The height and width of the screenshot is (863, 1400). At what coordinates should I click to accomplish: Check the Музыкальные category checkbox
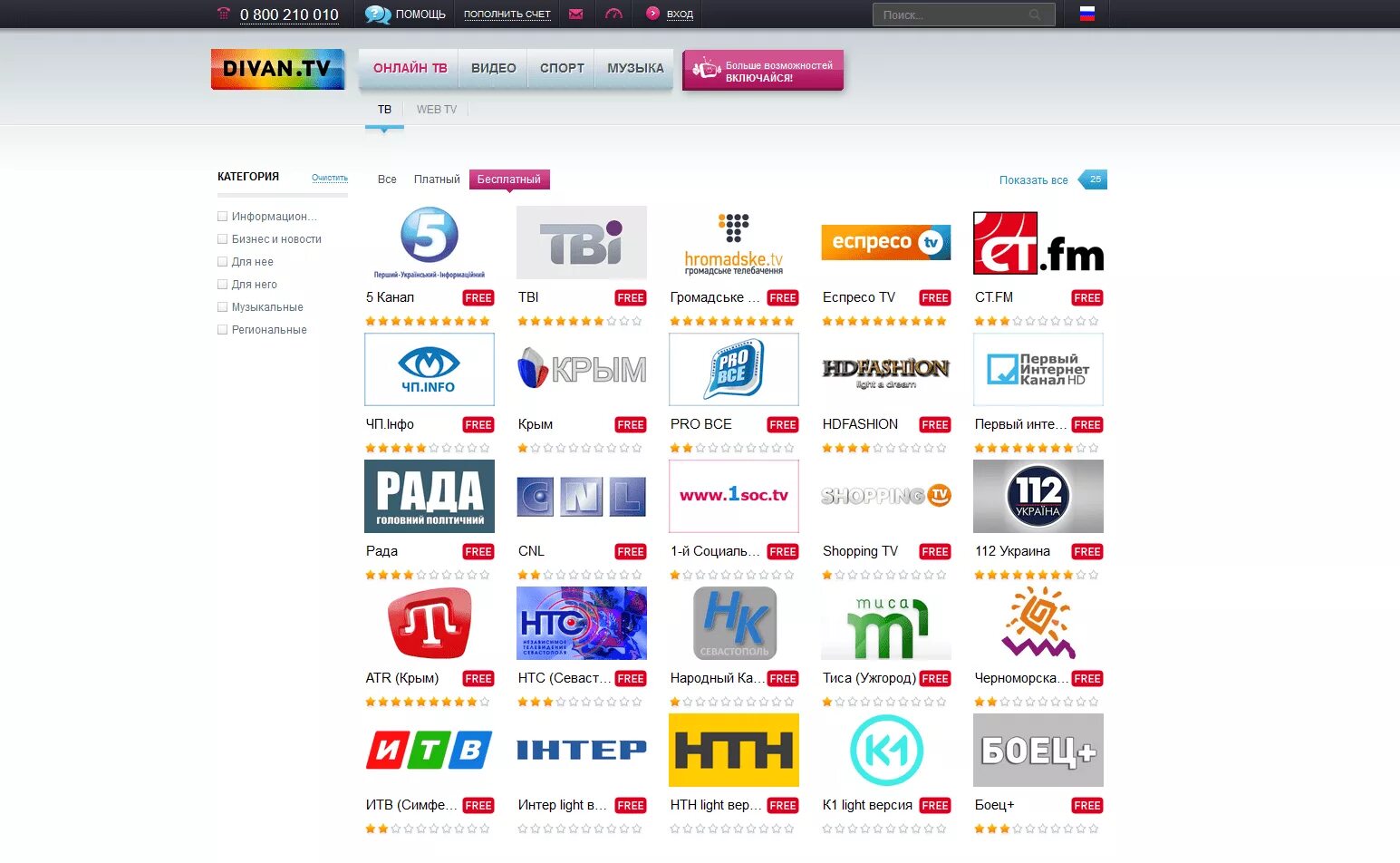[x=222, y=307]
